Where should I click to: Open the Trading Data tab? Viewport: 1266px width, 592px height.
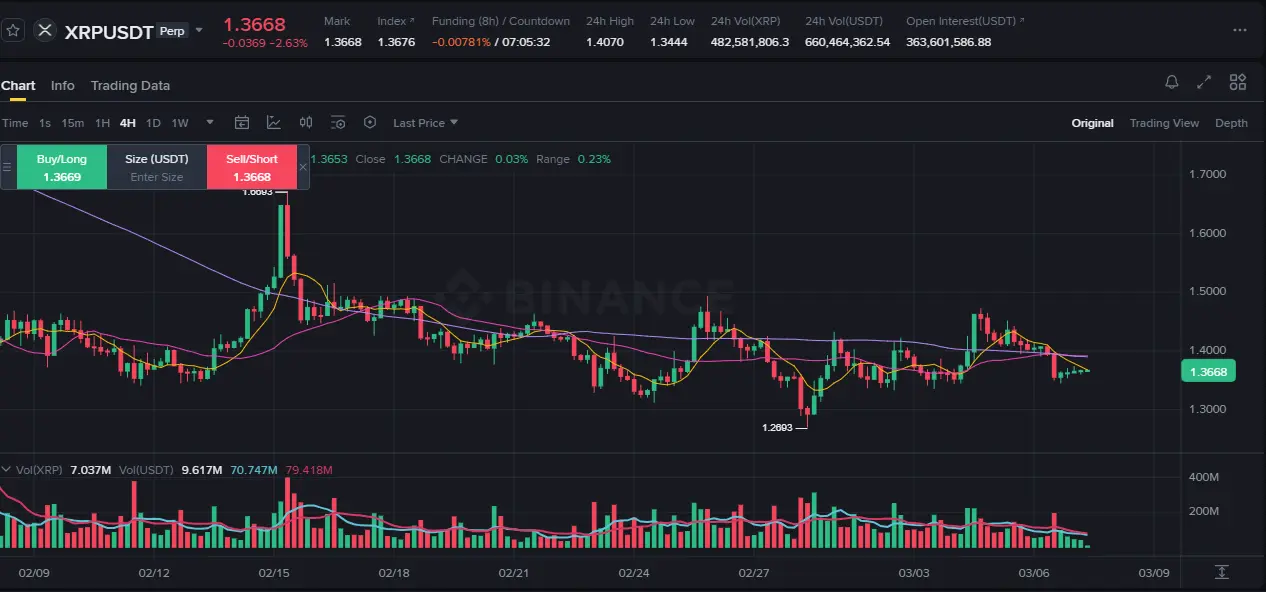point(130,85)
